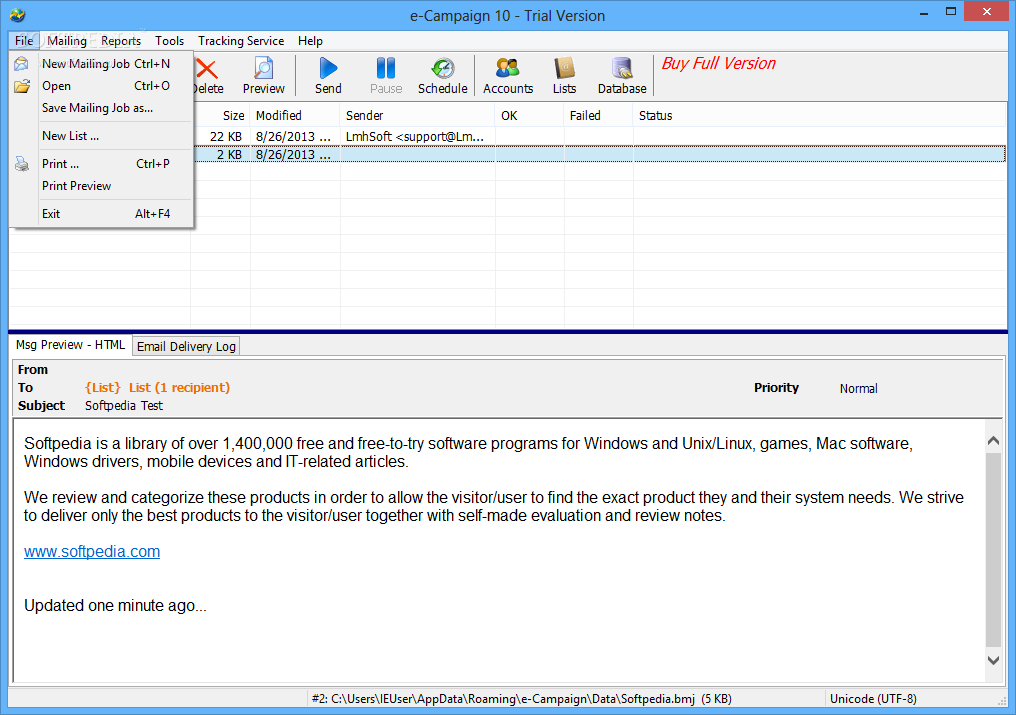
Task: Click the 'Updated one minute ago...' text
Action: pyautogui.click(x=115, y=605)
